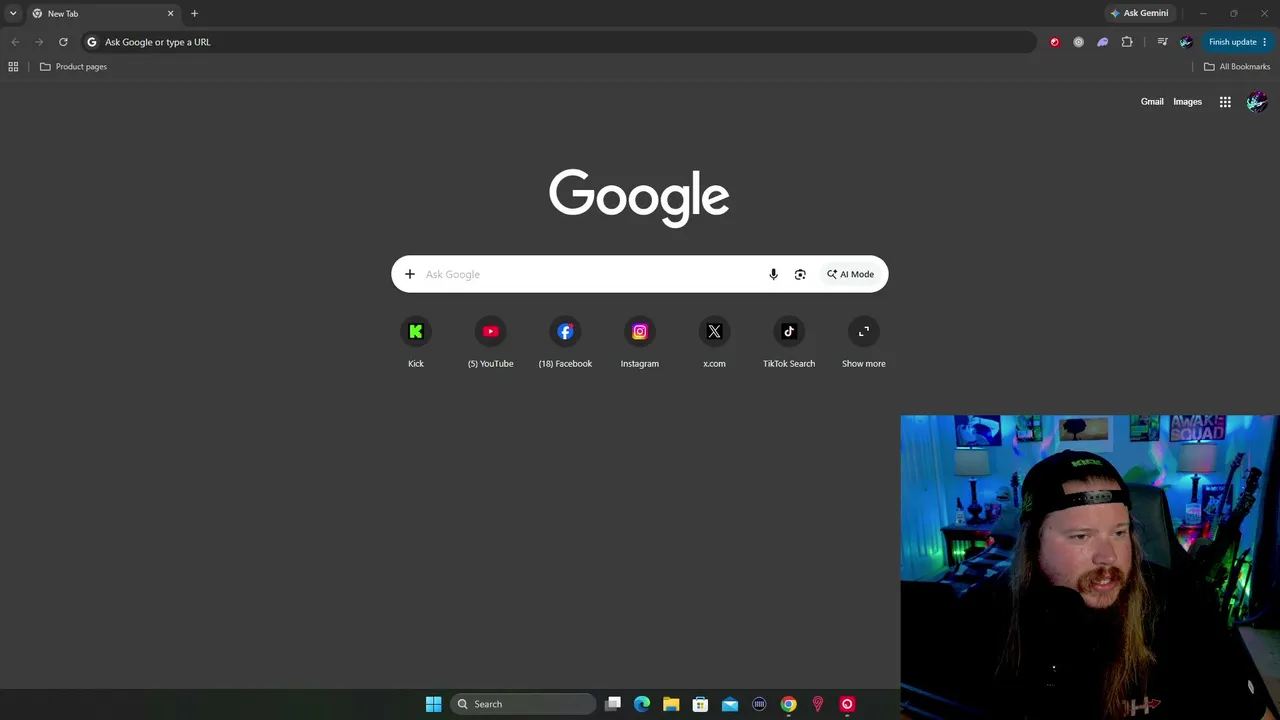Open the dark round app on the taskbar
Image resolution: width=1280 pixels, height=720 pixels.
tap(759, 704)
